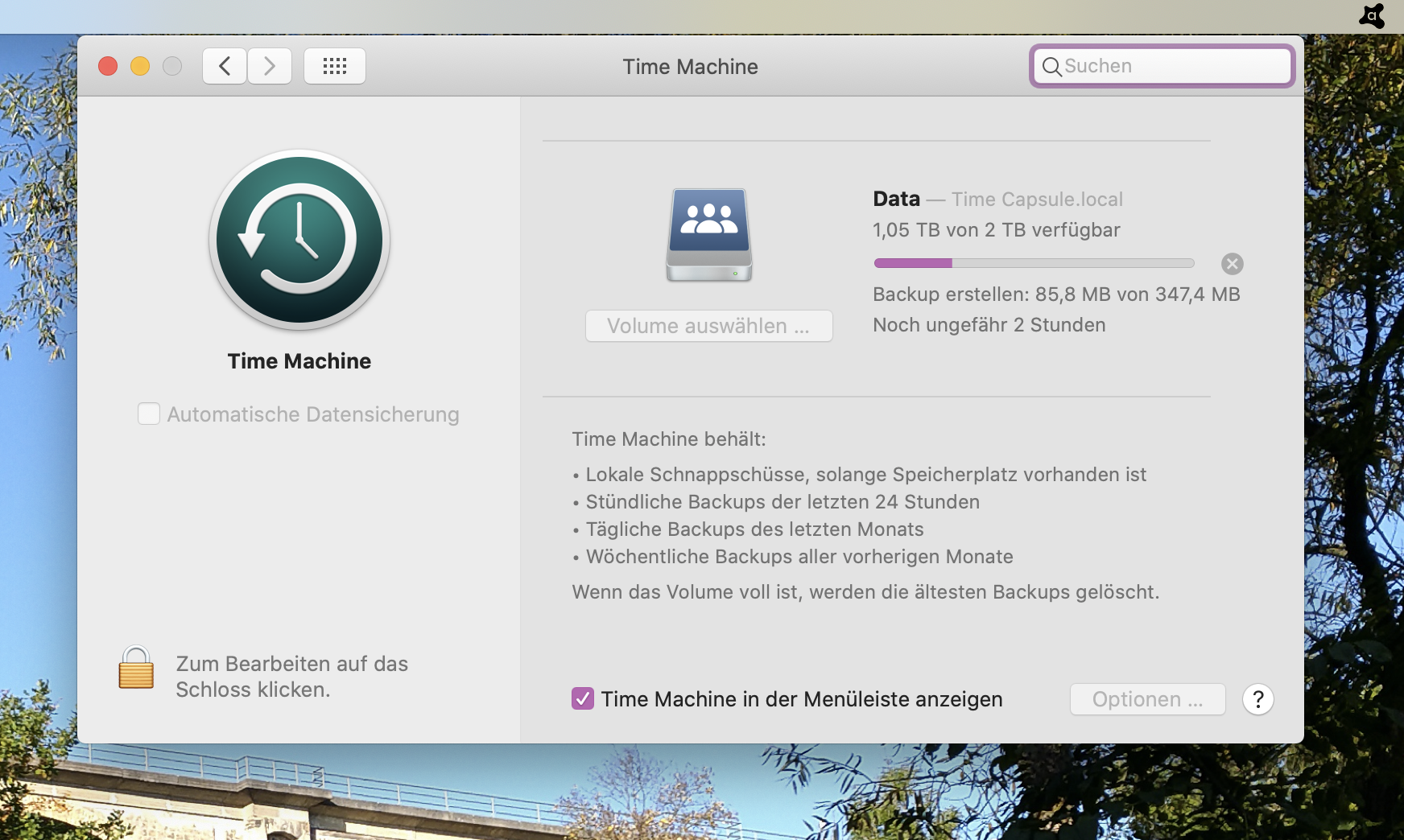Click the Data network drive icon

point(709,235)
